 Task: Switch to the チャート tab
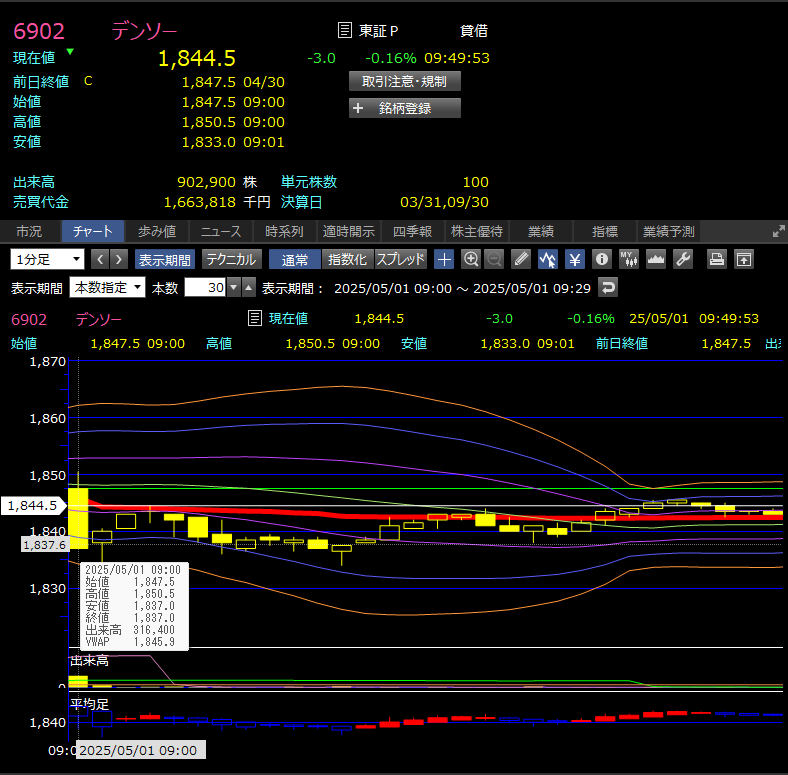pyautogui.click(x=92, y=231)
